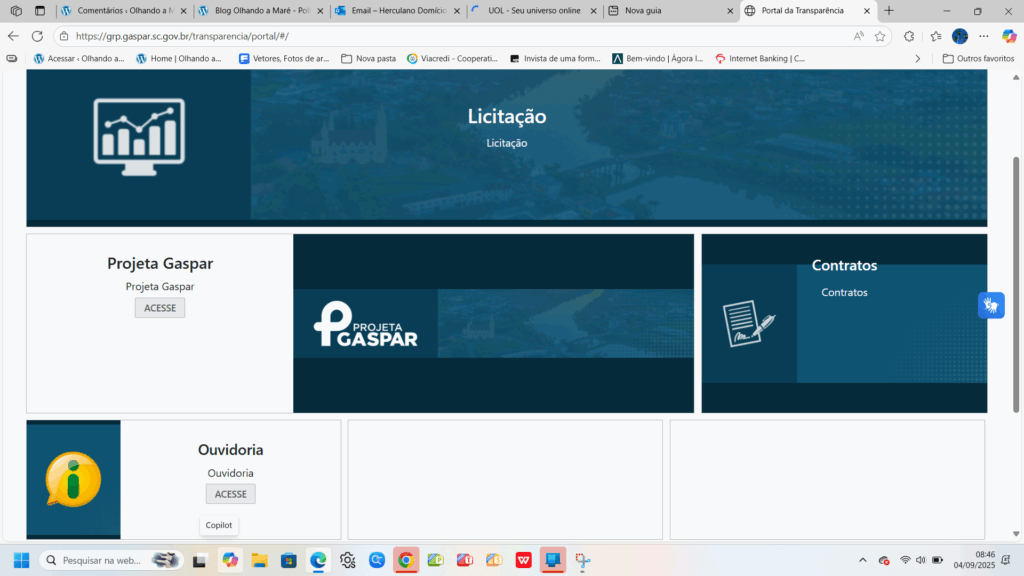Click the Projeta Gaspar banner image
1024x576 pixels.
(493, 324)
